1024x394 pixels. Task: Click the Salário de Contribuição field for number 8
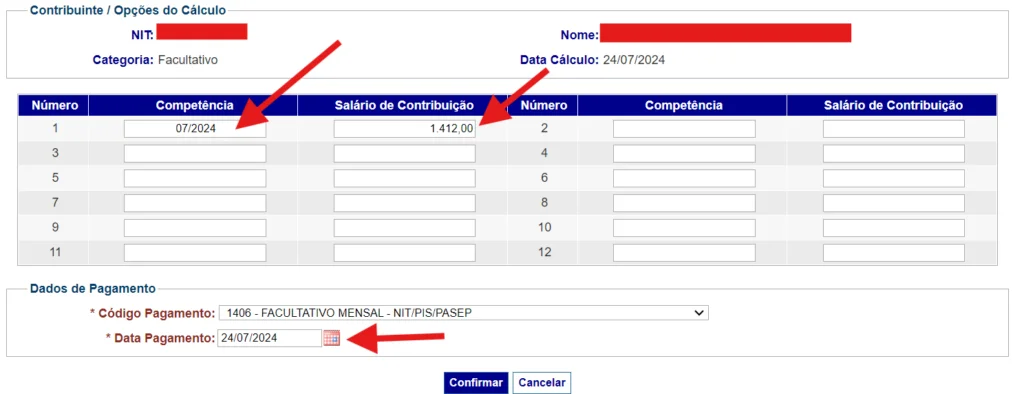[x=894, y=203]
